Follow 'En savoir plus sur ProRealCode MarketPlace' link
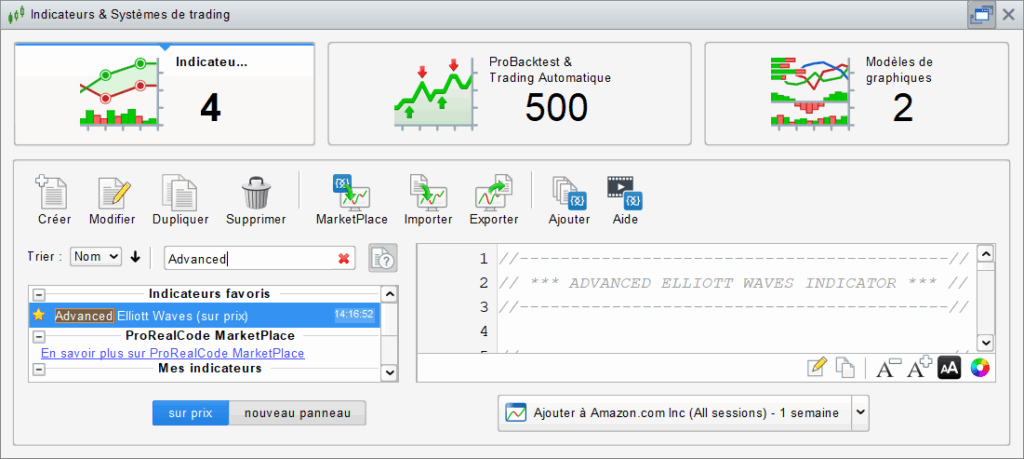 (172, 353)
